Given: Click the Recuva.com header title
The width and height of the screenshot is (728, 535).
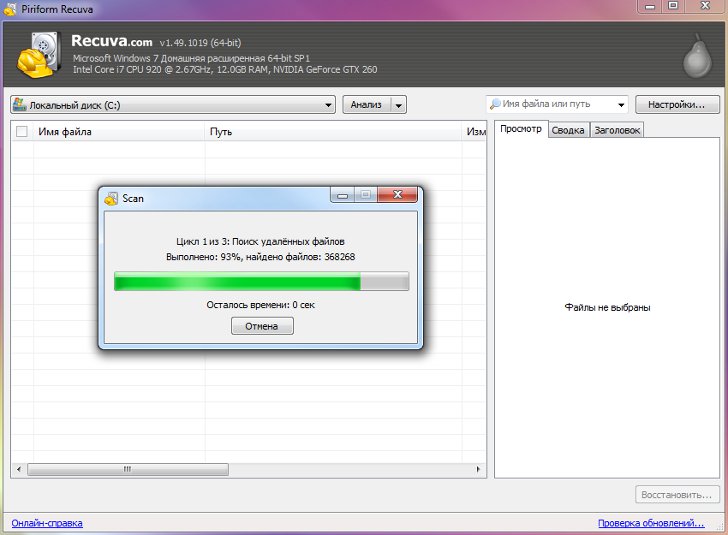Looking at the screenshot, I should pos(111,41).
